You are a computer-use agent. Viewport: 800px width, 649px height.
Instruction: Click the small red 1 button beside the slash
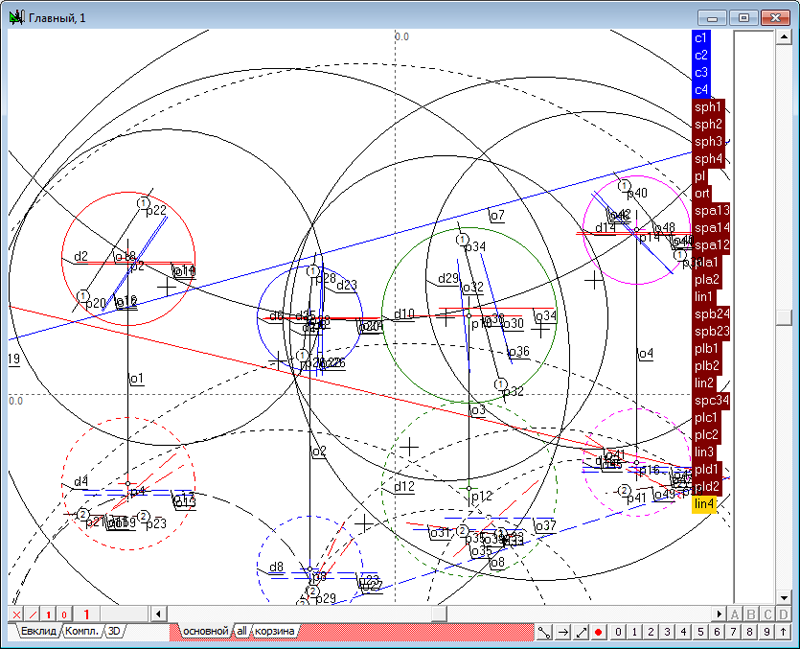pos(48,614)
